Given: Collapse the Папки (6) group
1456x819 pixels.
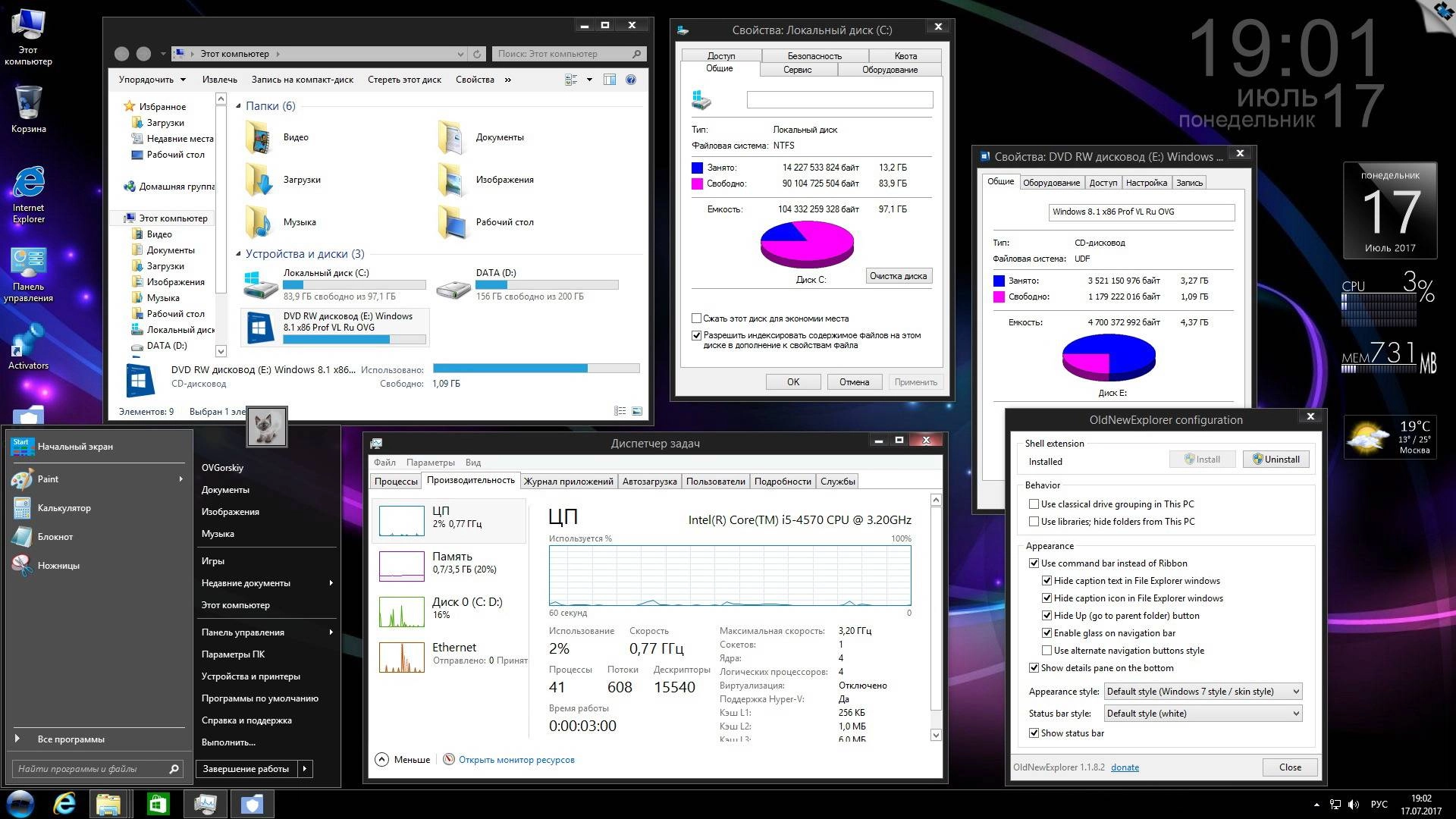Looking at the screenshot, I should tap(238, 106).
